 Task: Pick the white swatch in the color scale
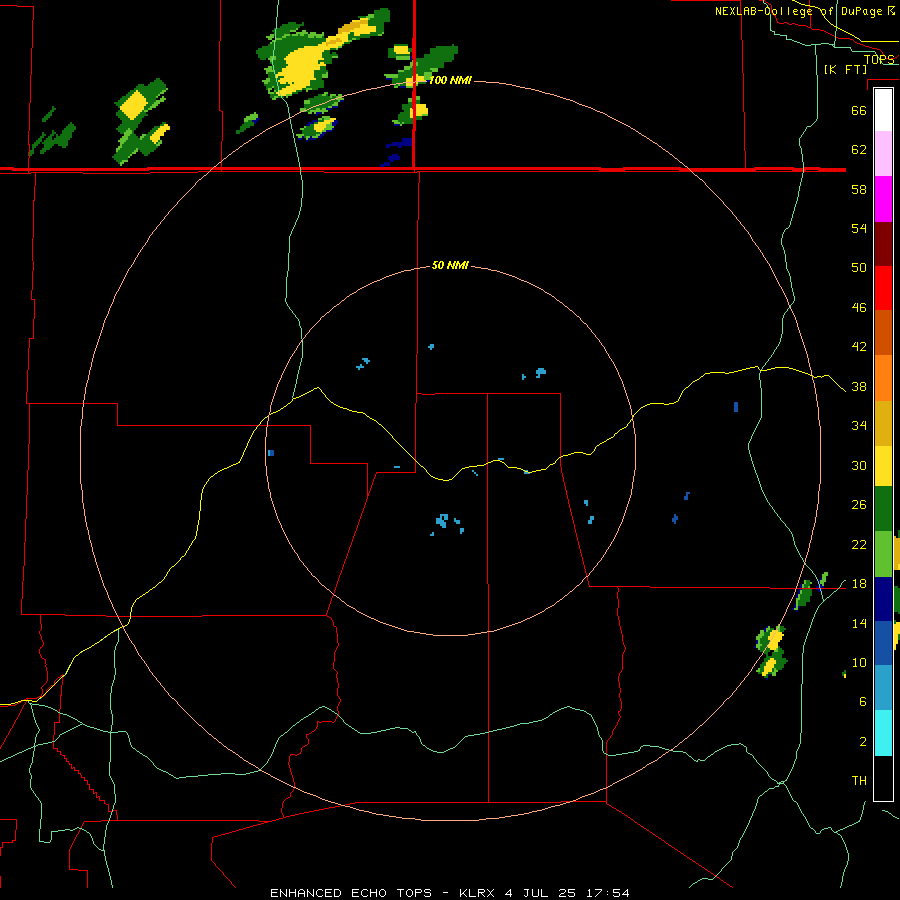click(x=883, y=110)
